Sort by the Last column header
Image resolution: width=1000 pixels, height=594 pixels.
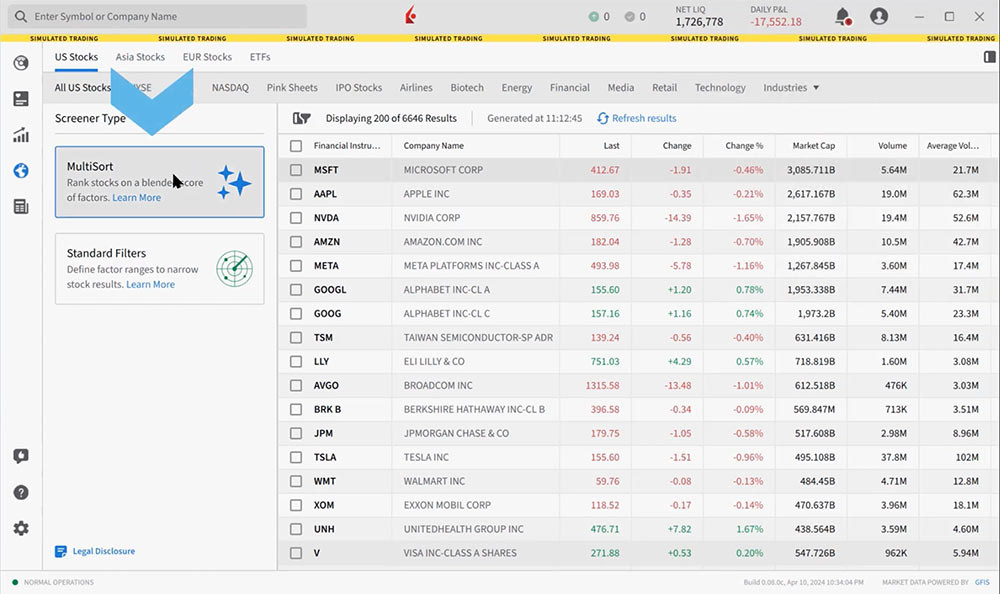[611, 146]
